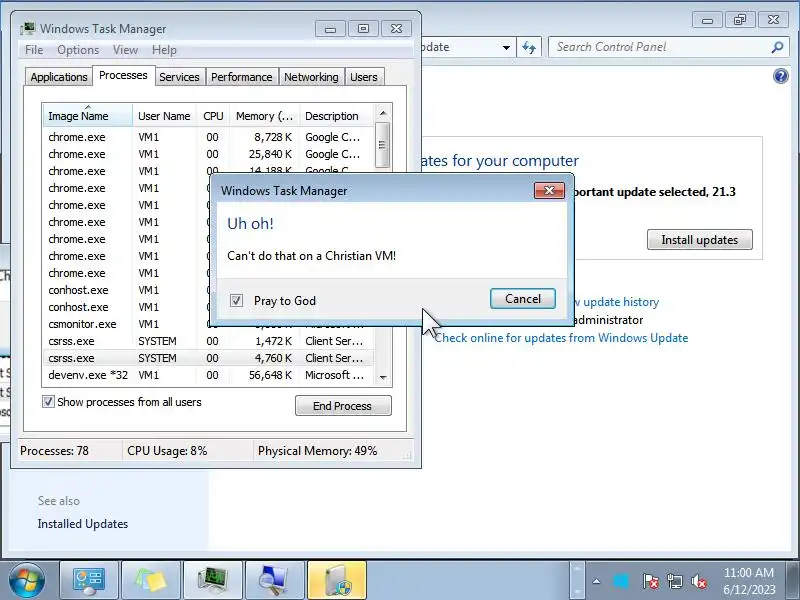
Task: Click refresh arrows beside address bar
Action: 529,47
